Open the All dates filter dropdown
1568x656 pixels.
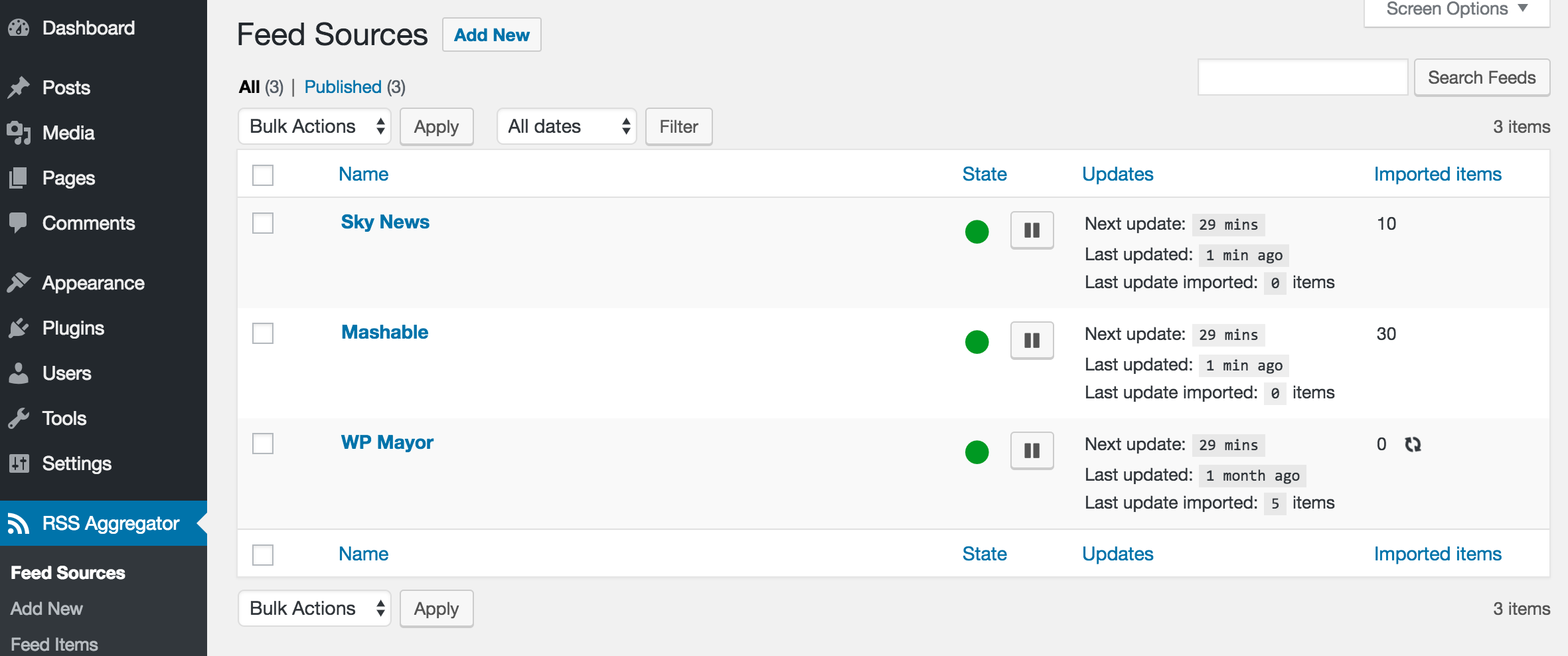click(567, 126)
